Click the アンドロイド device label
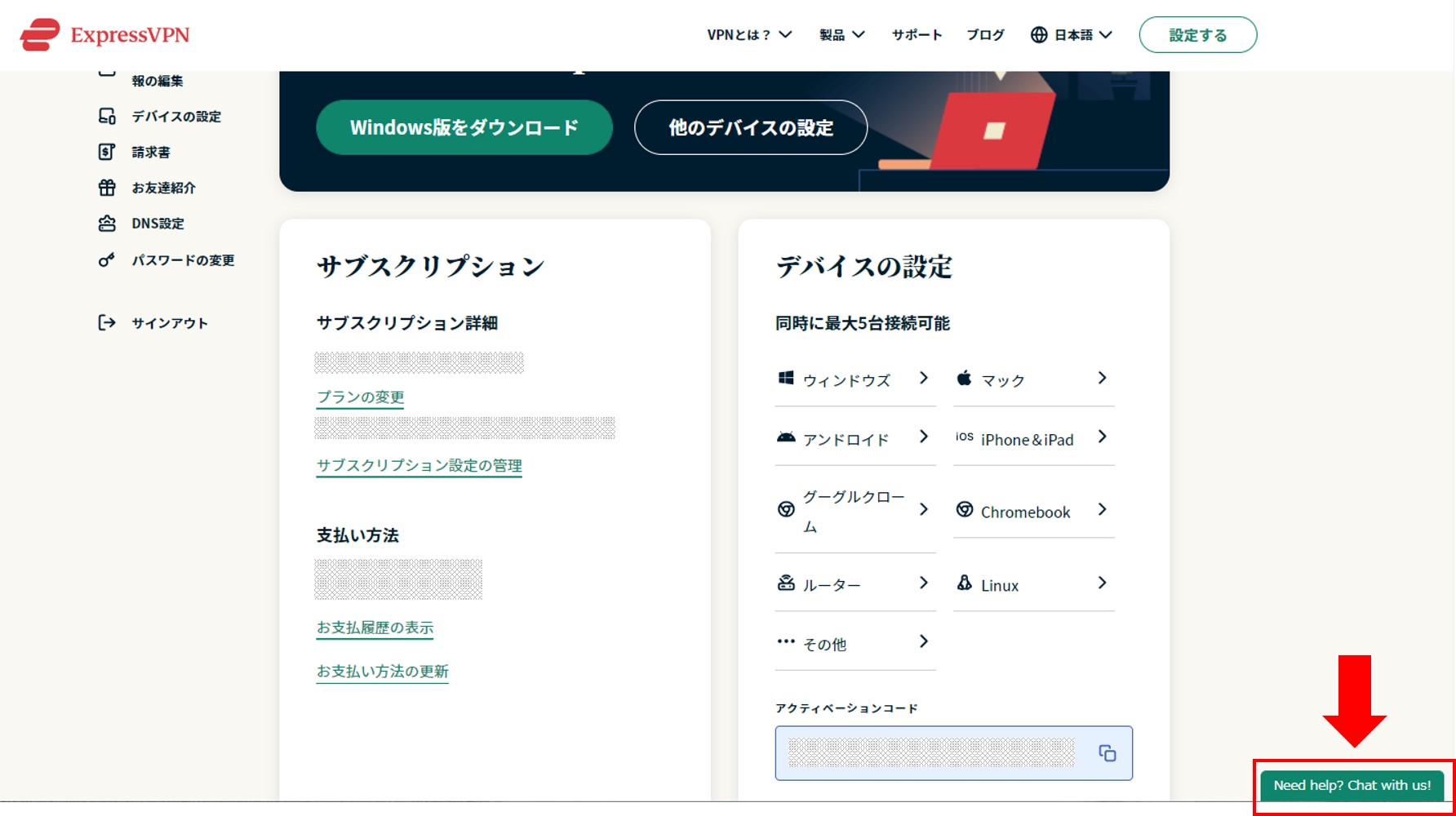This screenshot has width=1456, height=816. click(846, 439)
